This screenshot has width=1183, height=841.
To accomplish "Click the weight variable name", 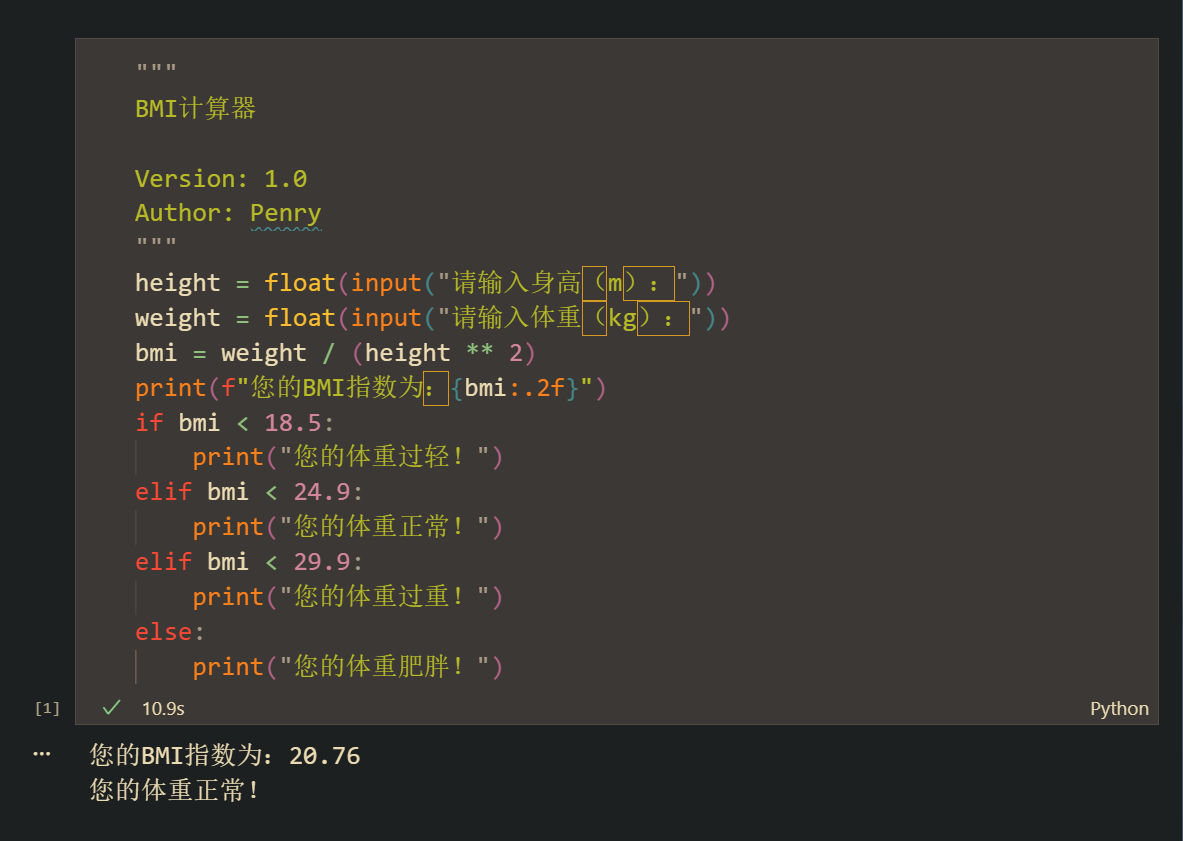I will tap(177, 317).
